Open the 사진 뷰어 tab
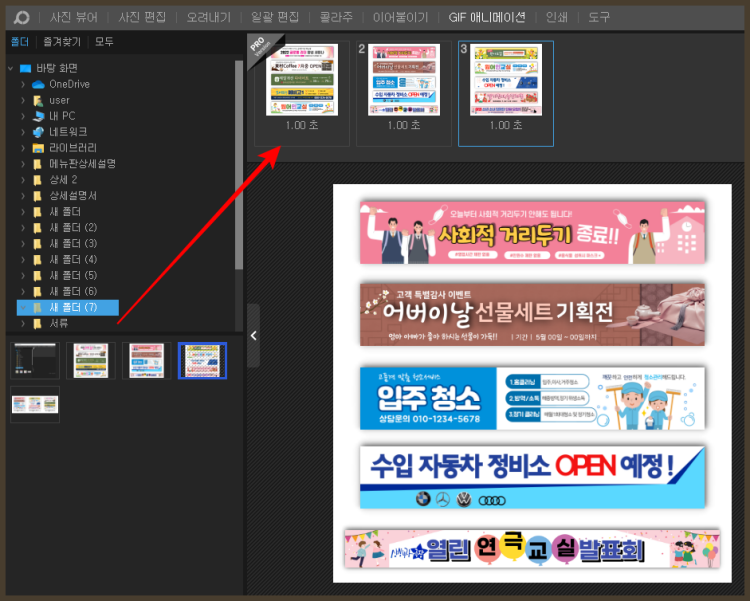This screenshot has width=750, height=601. click(74, 18)
